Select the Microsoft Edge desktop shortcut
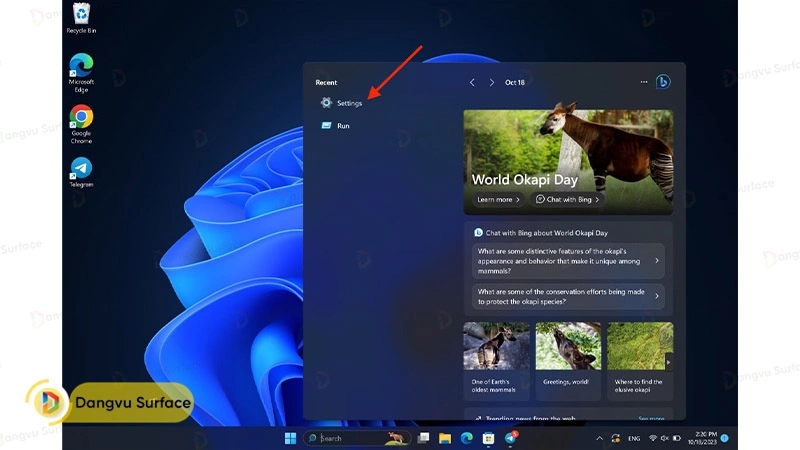Viewport: 800px width, 450px height. 81,73
